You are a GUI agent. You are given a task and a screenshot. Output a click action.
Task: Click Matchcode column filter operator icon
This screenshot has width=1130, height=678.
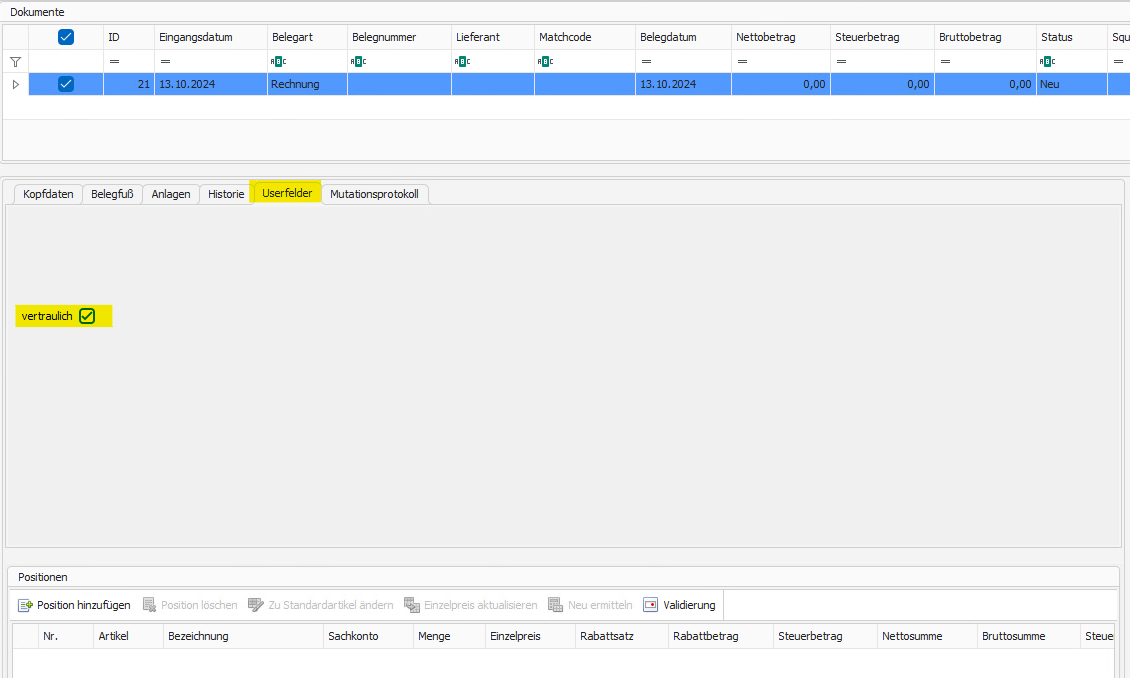tap(545, 62)
